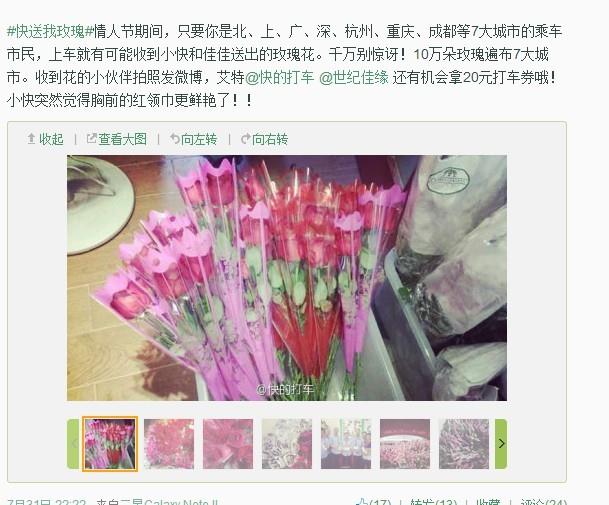Repost the post via 转发(13)

tap(433, 502)
